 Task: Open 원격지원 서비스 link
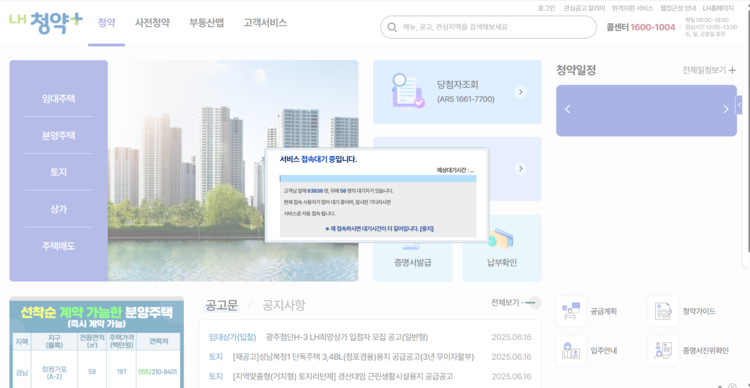tap(632, 8)
